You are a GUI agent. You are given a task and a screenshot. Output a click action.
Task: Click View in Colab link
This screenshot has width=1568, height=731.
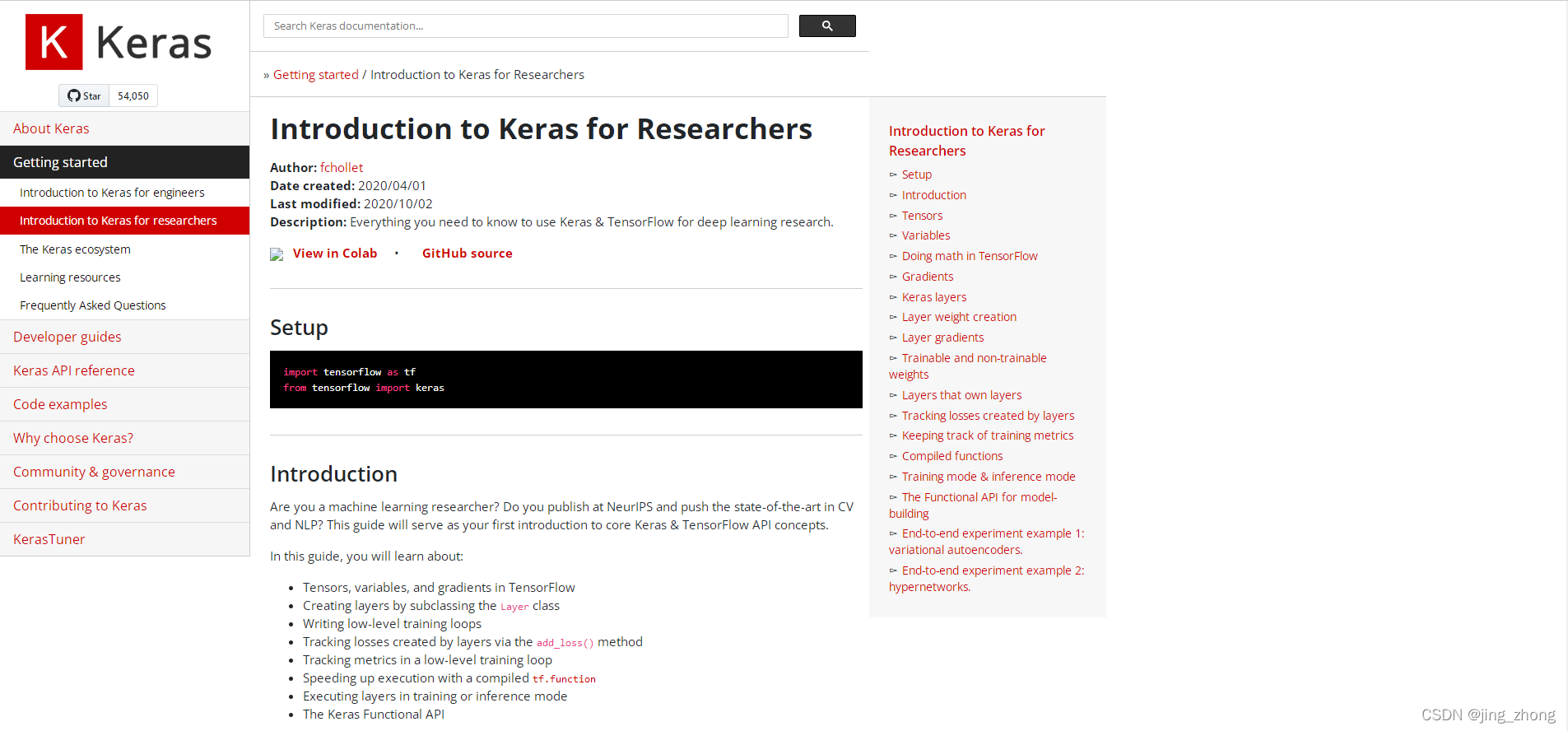tap(335, 254)
